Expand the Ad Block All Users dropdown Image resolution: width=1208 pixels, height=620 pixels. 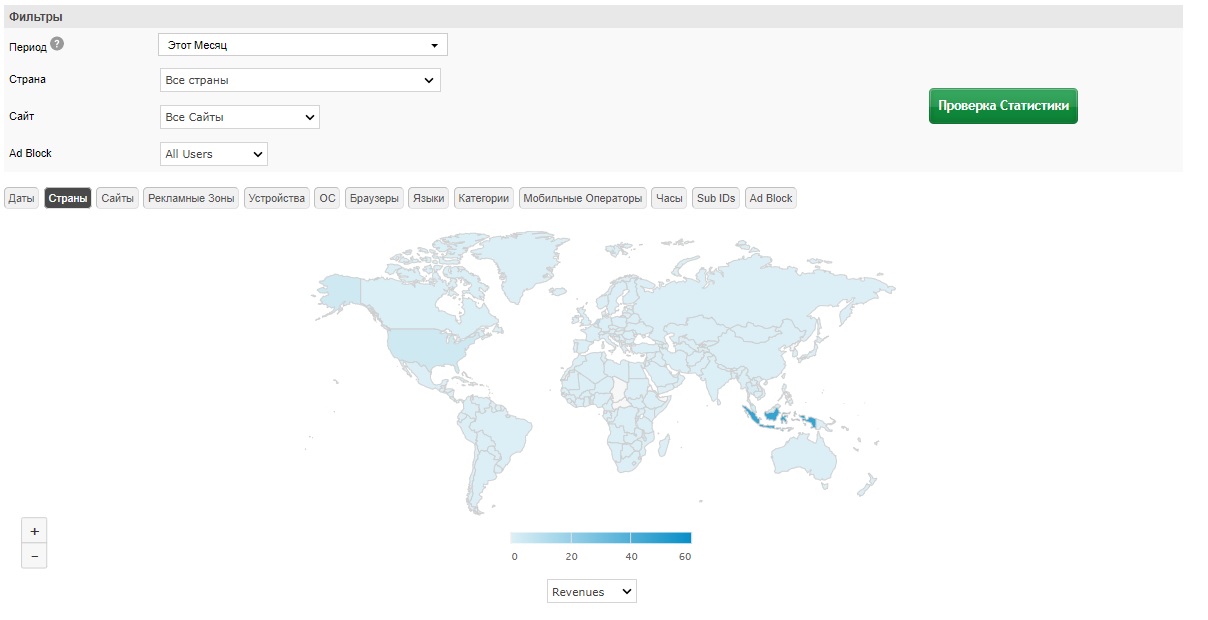(x=214, y=154)
